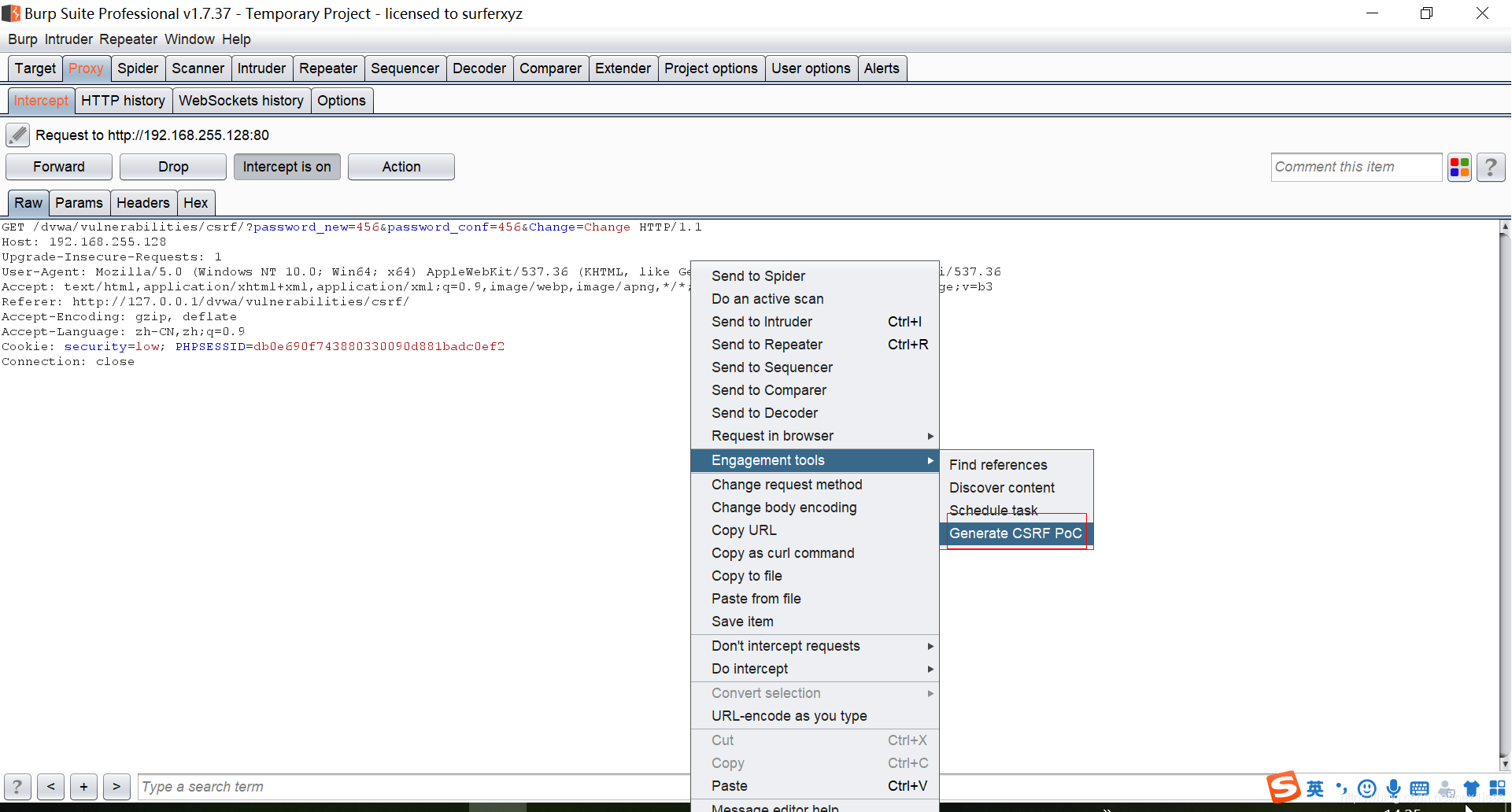The height and width of the screenshot is (812, 1512).
Task: Open the Sogou toolbox grid icon
Action: (1497, 788)
